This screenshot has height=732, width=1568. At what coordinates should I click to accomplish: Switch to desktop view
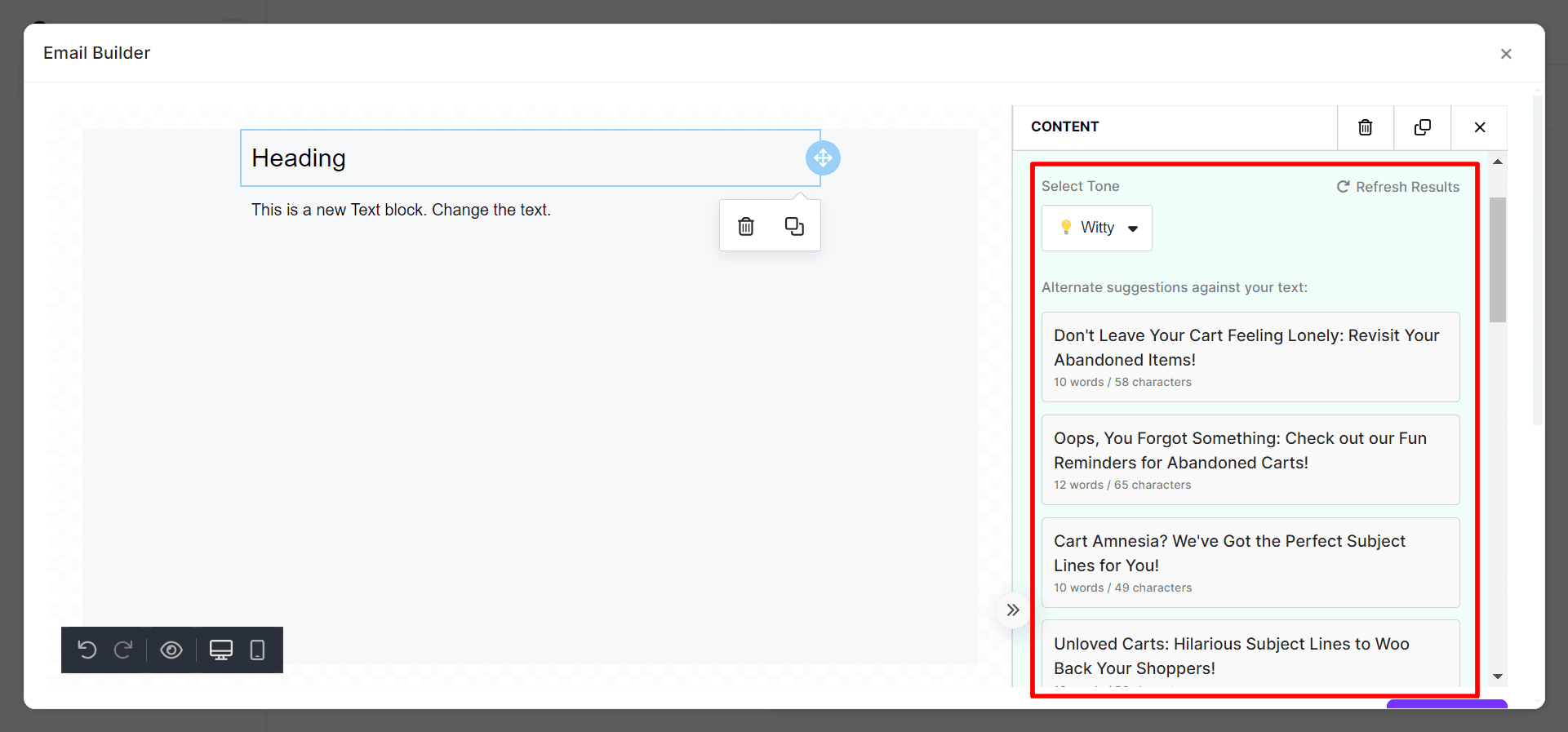click(221, 650)
